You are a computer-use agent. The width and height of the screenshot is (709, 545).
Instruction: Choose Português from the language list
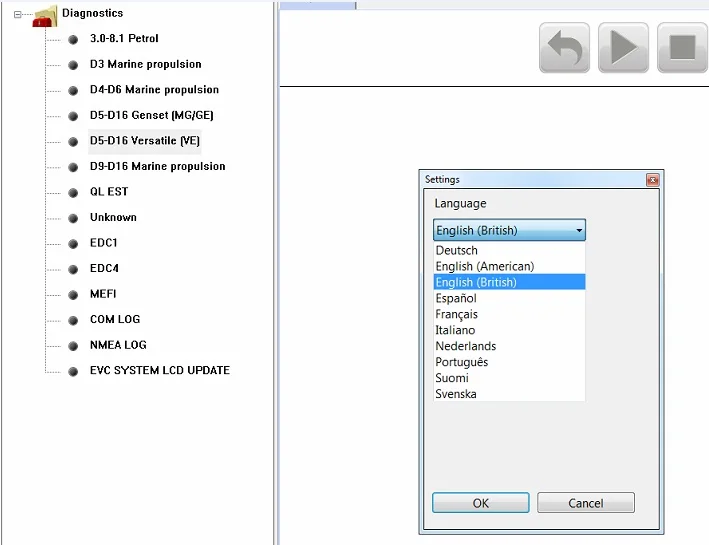click(509, 362)
